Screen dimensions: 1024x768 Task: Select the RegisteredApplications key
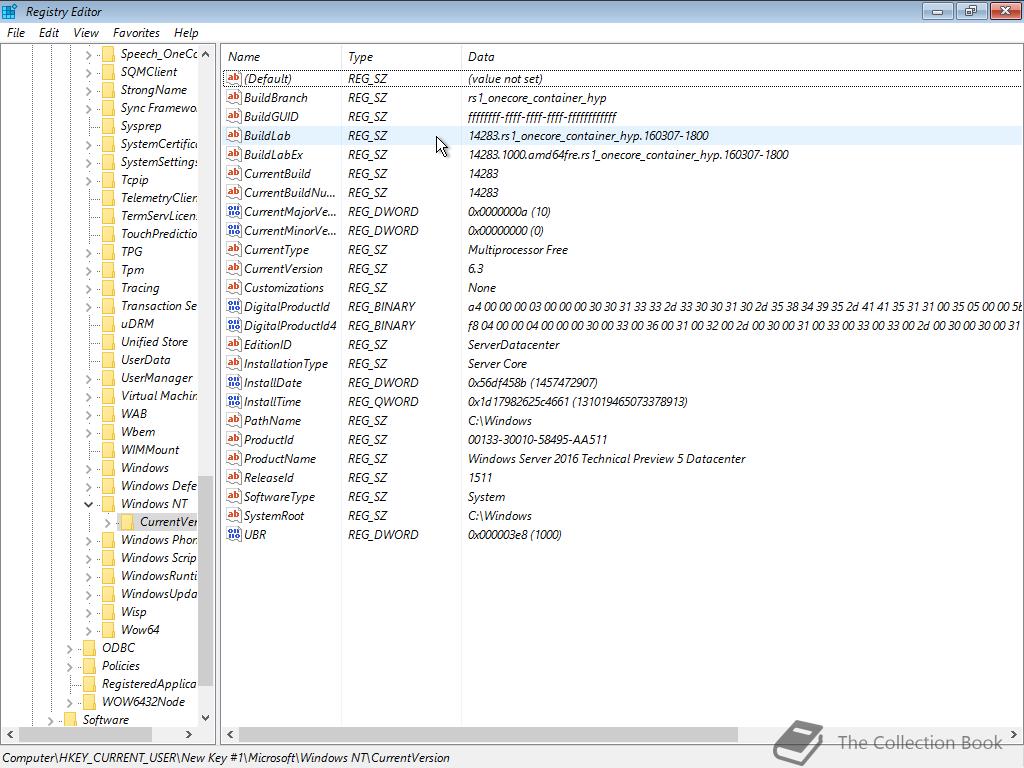tap(148, 684)
